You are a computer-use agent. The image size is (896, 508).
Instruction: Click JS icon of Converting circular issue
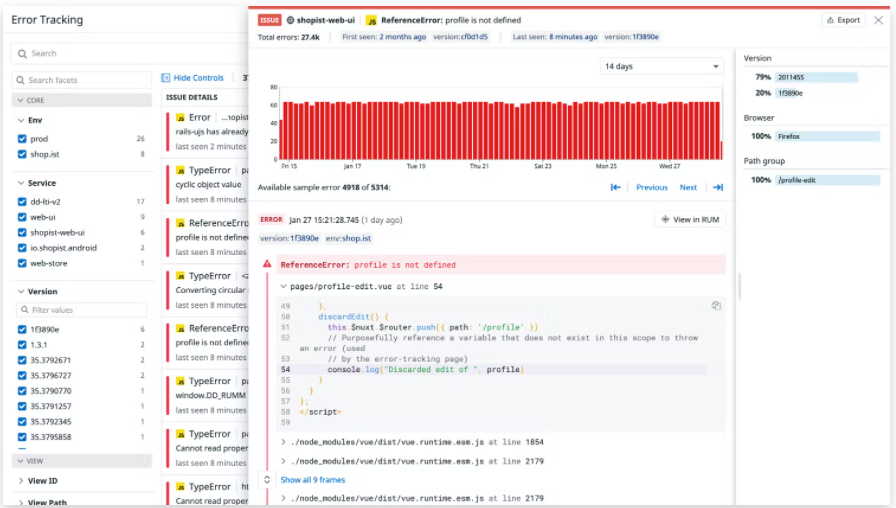coord(181,276)
